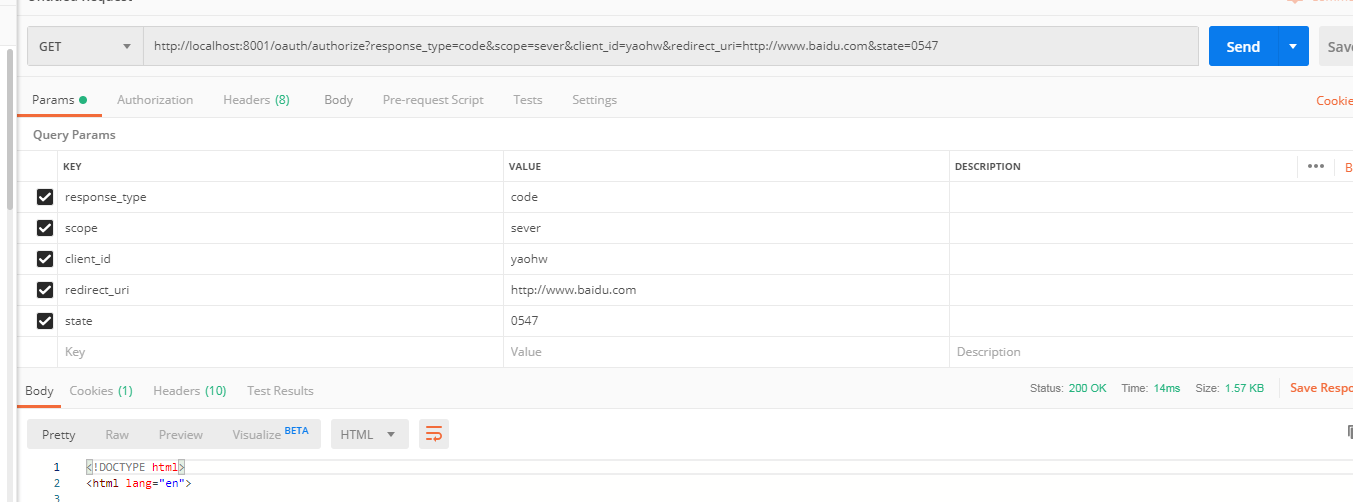Viewport: 1353px width, 502px height.
Task: Click the empty Value placeholder field
Action: pos(726,352)
